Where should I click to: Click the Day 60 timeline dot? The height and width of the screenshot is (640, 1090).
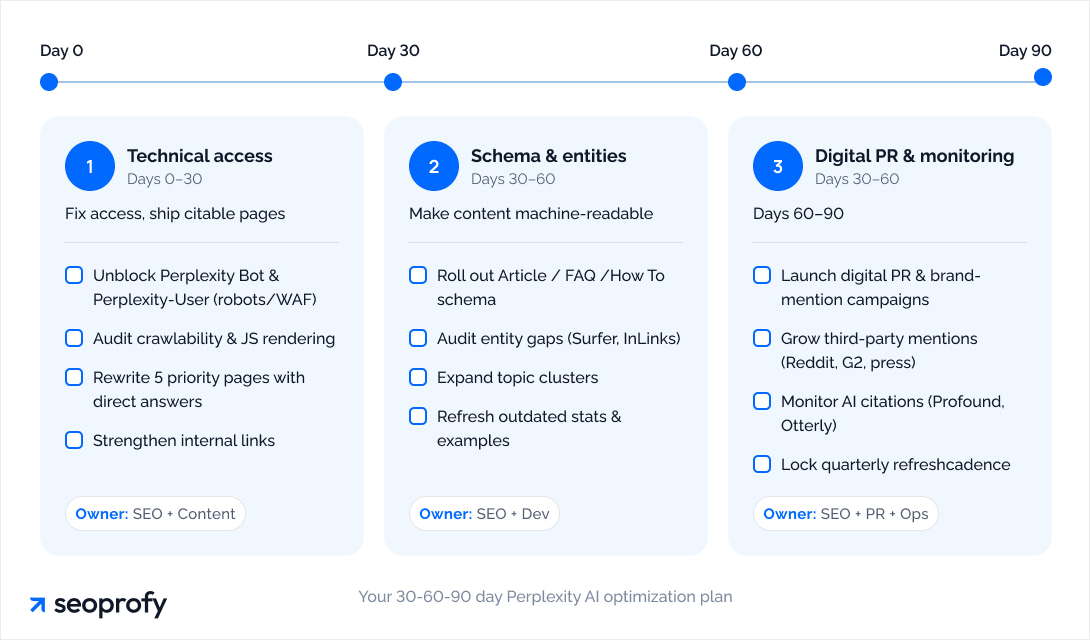737,82
